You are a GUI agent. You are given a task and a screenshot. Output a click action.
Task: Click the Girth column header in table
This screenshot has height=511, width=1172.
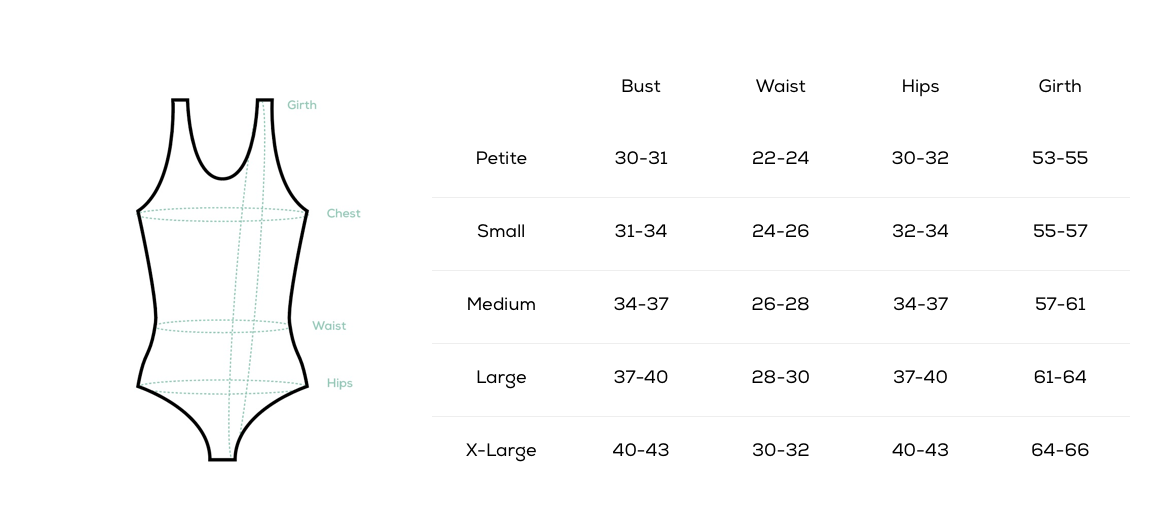point(1060,86)
